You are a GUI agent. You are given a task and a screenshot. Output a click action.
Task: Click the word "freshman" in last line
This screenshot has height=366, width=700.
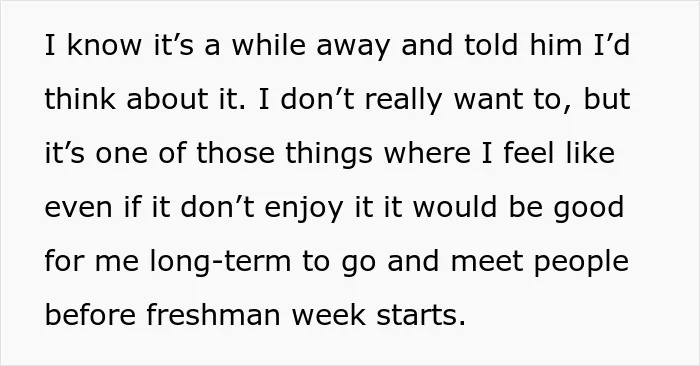(214, 315)
